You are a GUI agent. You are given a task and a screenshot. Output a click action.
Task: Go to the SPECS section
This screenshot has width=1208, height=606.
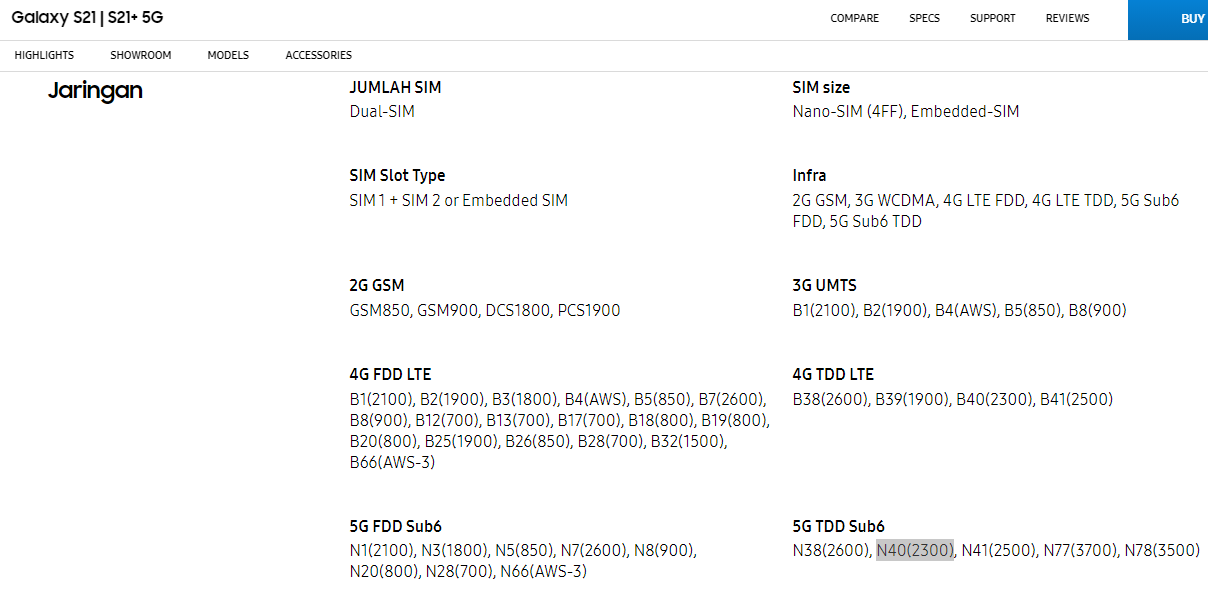click(x=924, y=19)
